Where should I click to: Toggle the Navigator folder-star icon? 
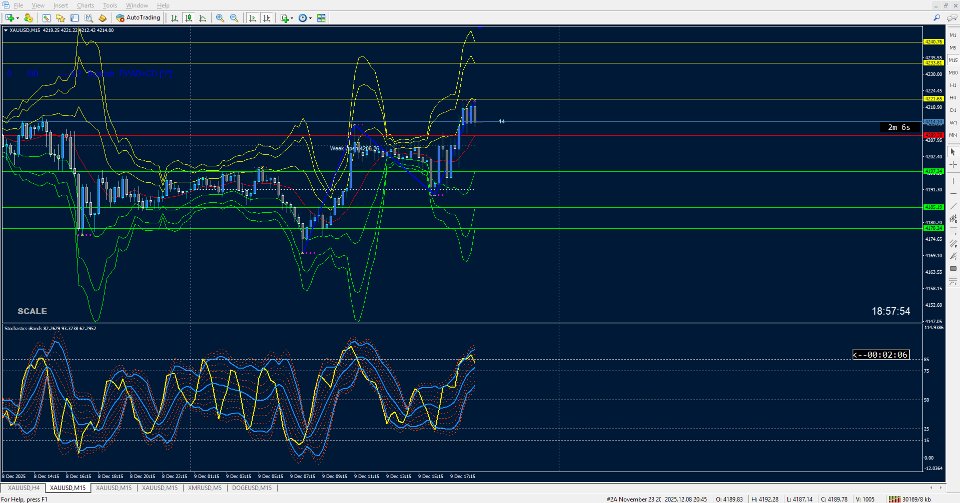coord(60,18)
